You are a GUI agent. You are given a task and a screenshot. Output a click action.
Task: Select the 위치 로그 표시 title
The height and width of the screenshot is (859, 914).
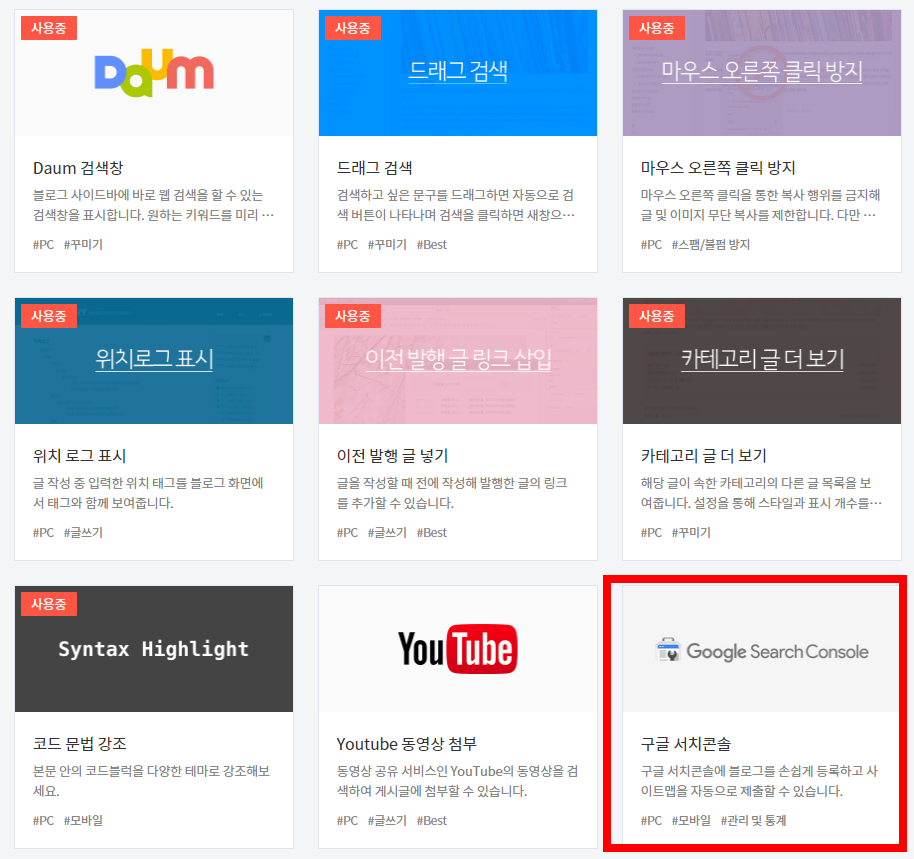pyautogui.click(x=79, y=456)
